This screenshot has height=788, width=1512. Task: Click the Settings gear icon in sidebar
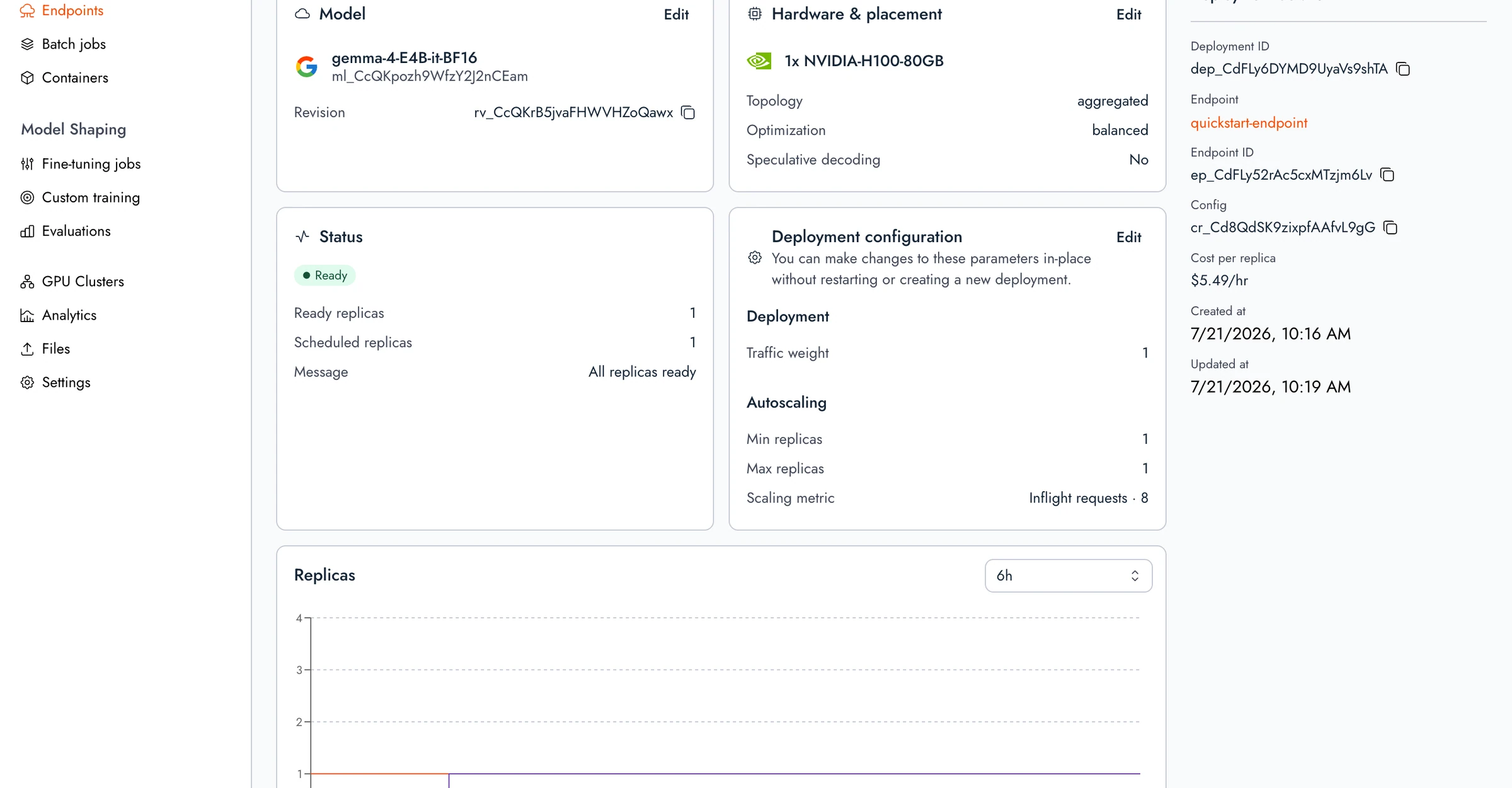pyautogui.click(x=27, y=382)
